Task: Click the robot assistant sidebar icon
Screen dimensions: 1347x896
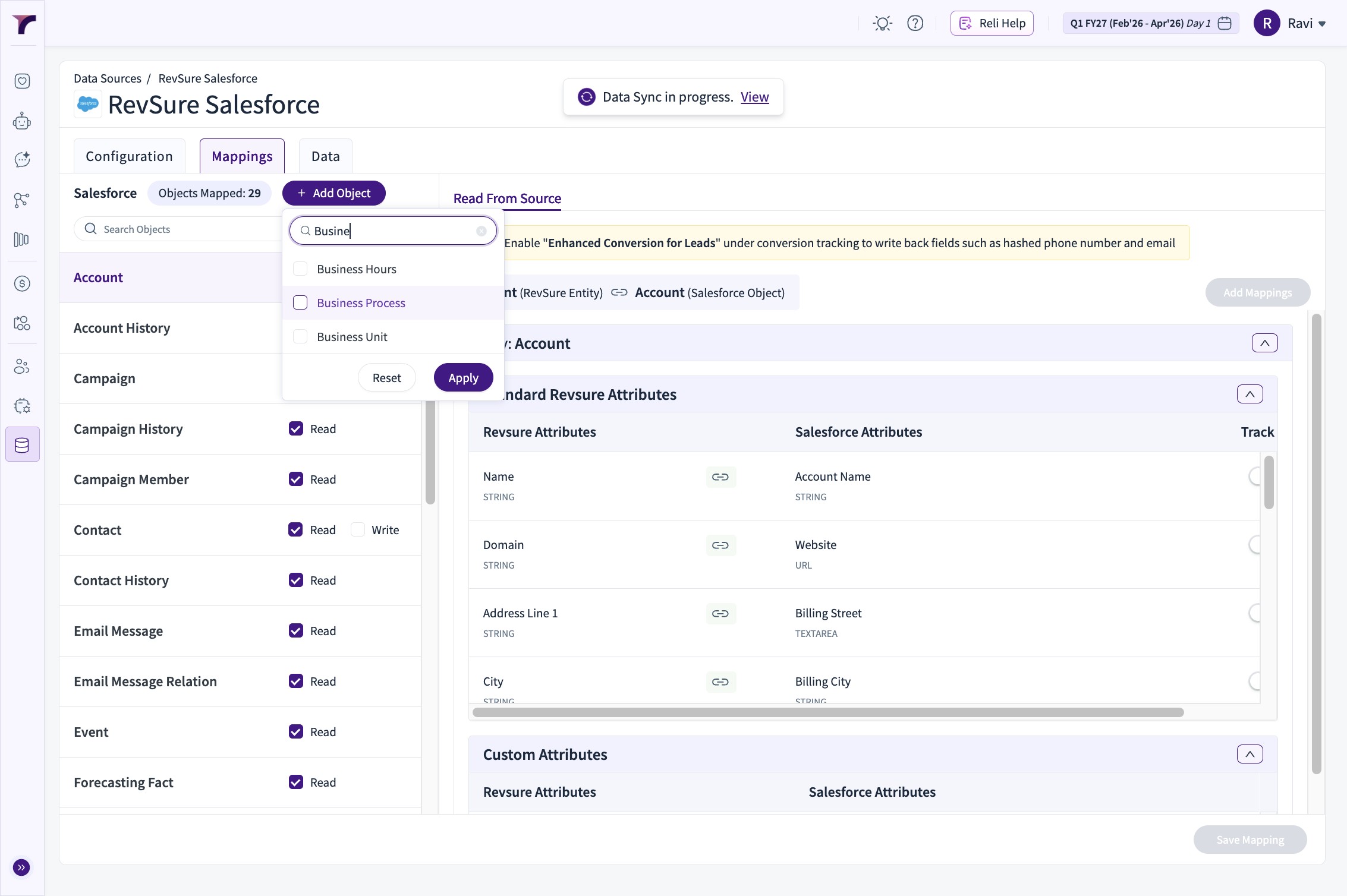Action: coord(22,121)
